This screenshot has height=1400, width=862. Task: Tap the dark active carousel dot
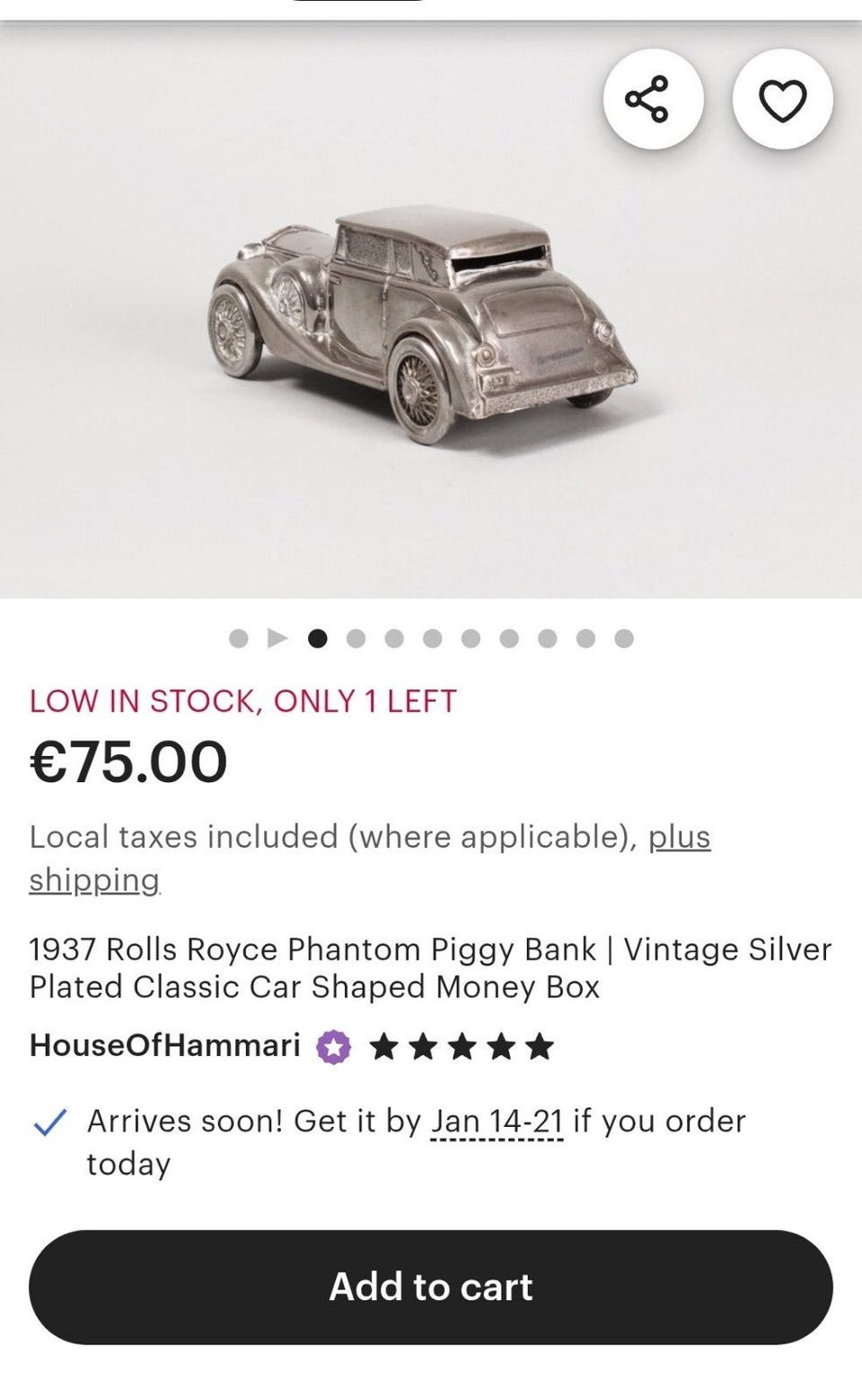coord(317,638)
